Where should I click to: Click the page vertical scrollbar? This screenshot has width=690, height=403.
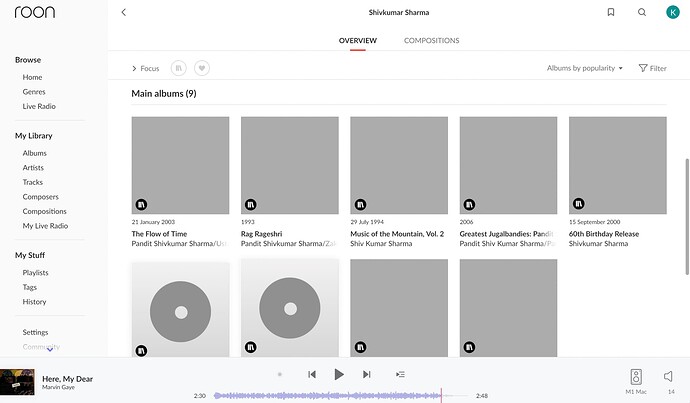click(x=686, y=217)
